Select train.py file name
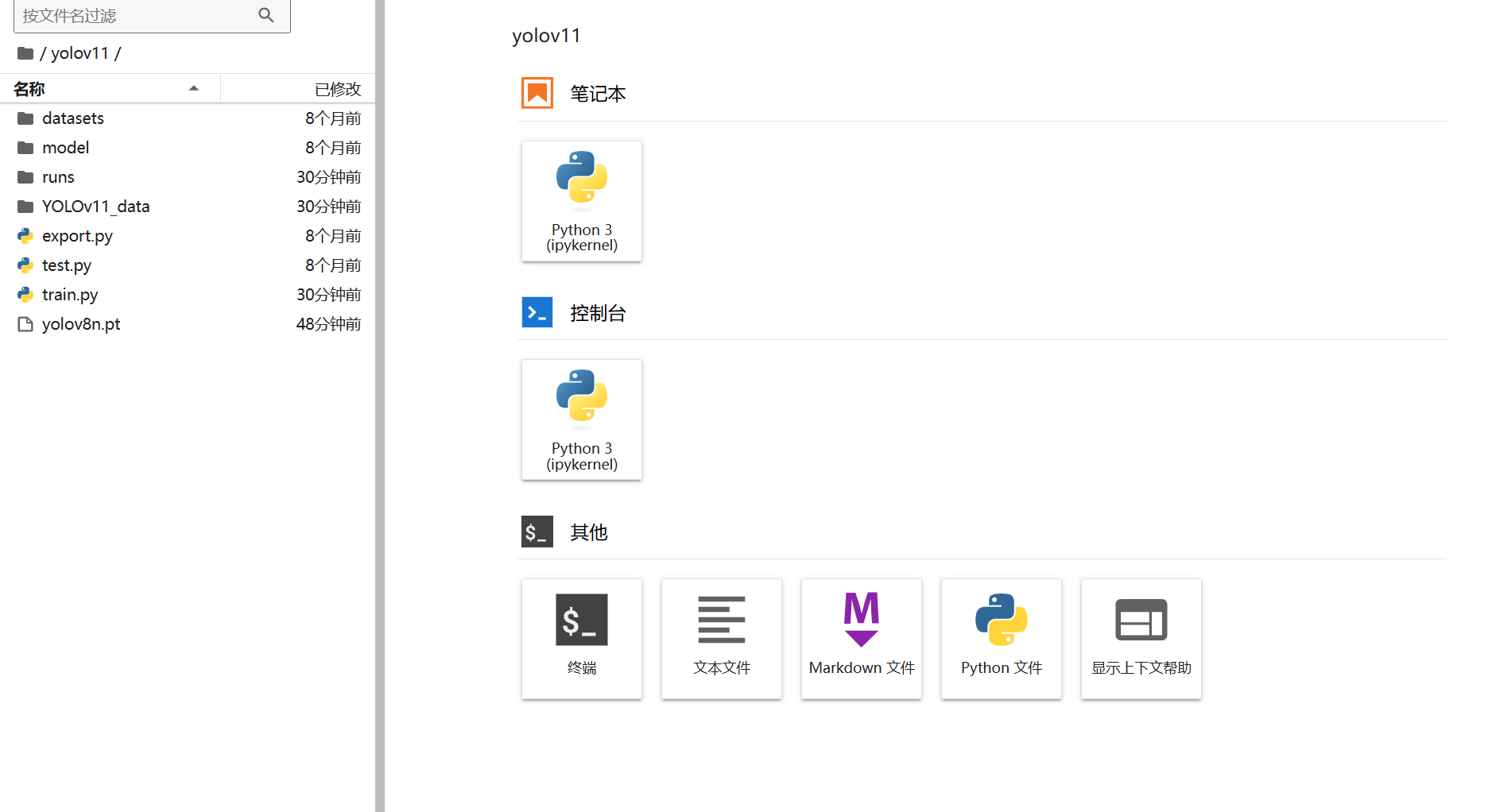The height and width of the screenshot is (812, 1492). point(70,295)
